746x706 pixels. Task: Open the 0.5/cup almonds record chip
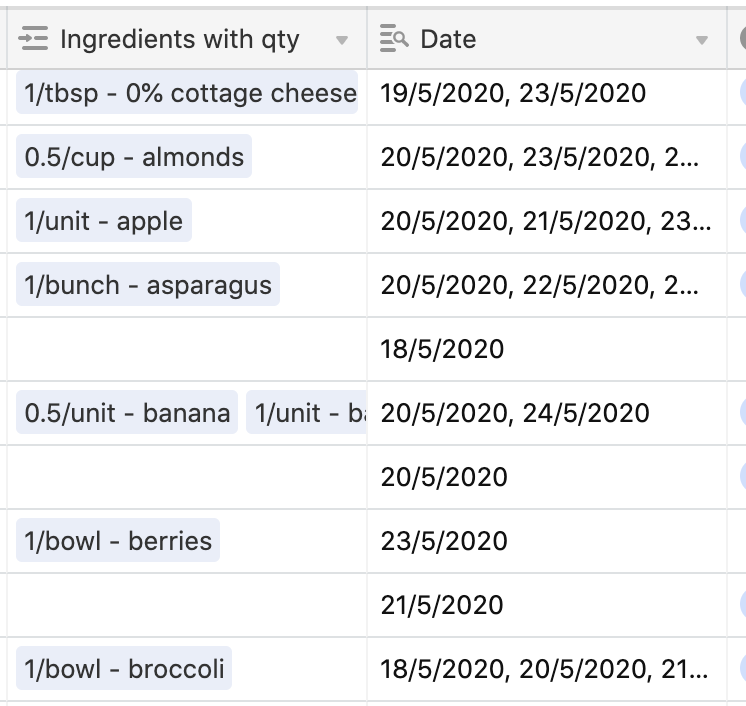[134, 157]
